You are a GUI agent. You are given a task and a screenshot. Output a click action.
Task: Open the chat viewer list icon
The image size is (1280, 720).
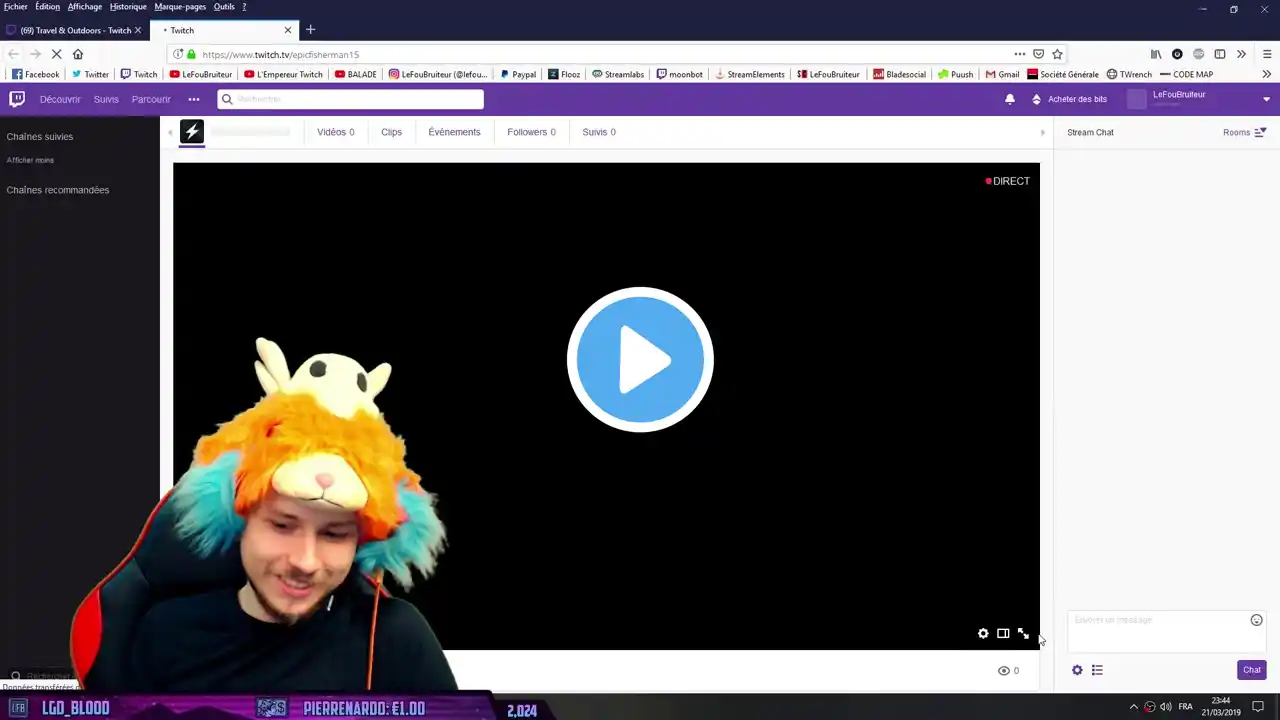[x=1097, y=670]
